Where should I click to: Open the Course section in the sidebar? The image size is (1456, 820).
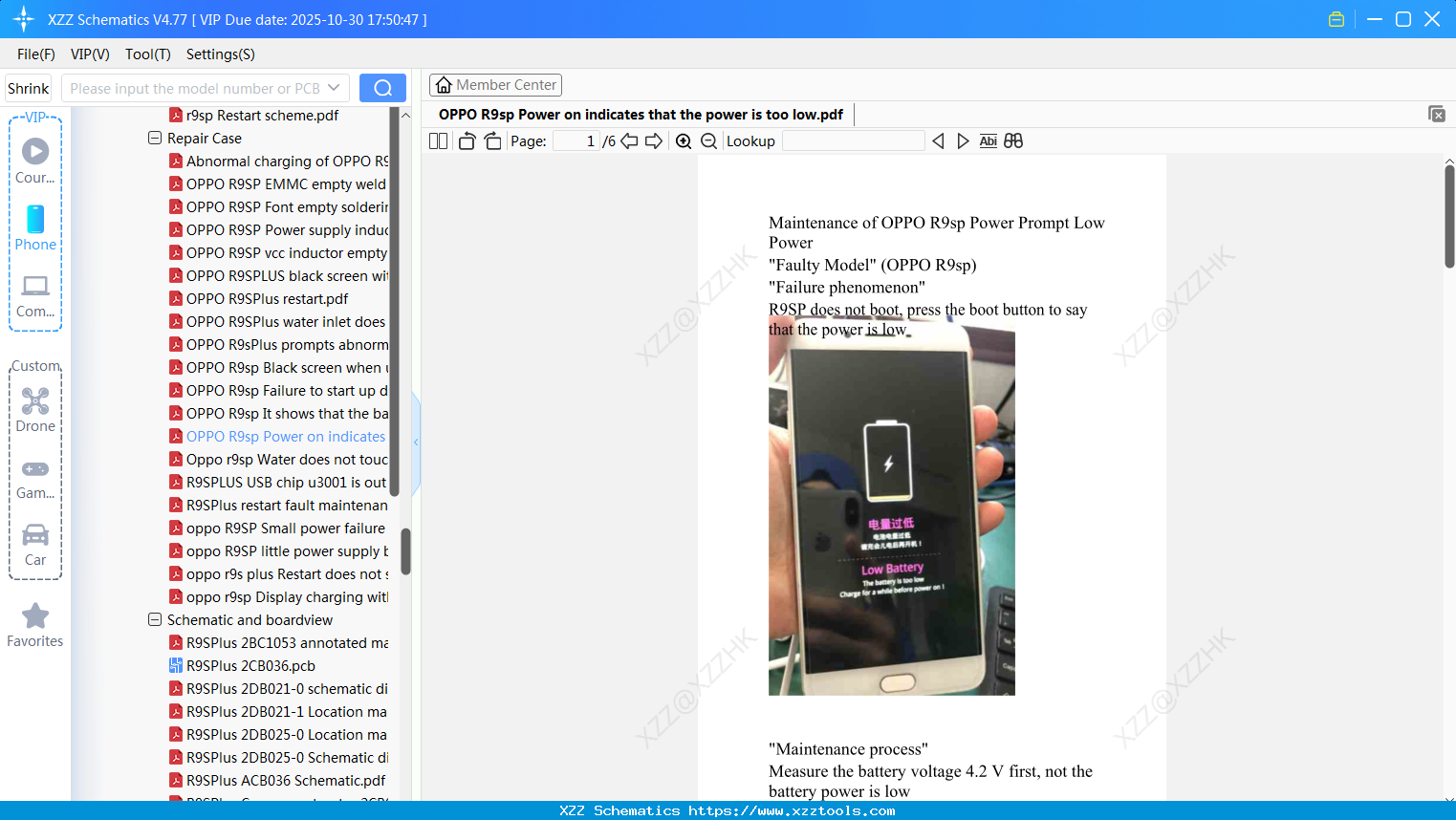[x=35, y=161]
